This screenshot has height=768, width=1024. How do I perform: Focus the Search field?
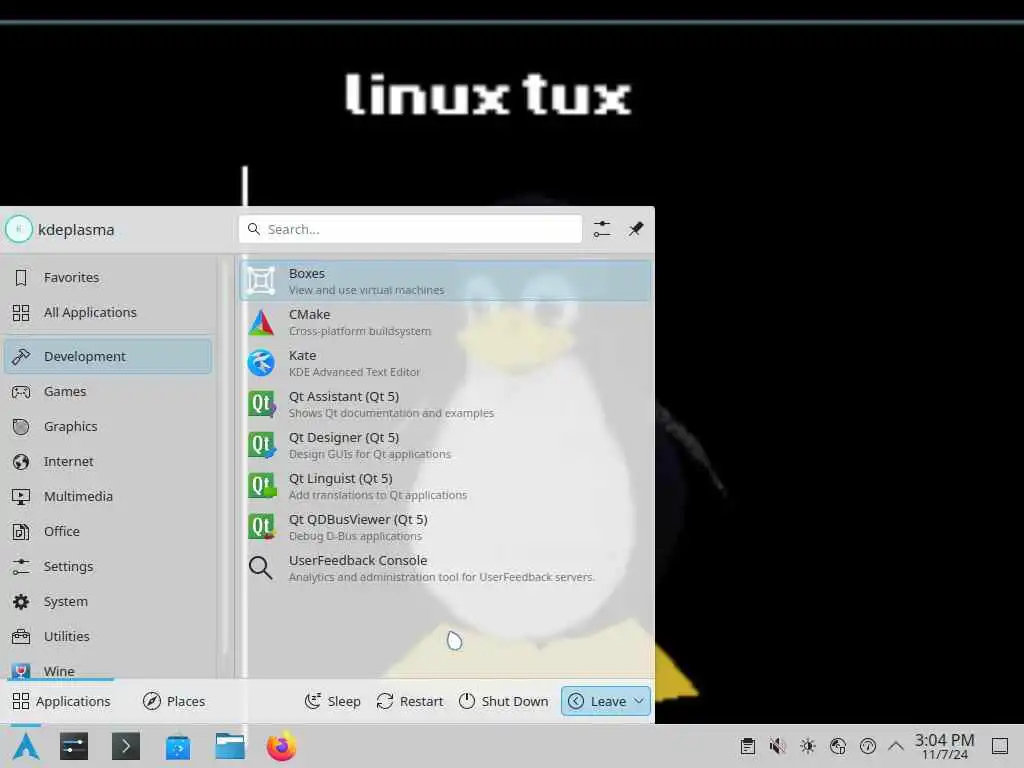tap(410, 229)
